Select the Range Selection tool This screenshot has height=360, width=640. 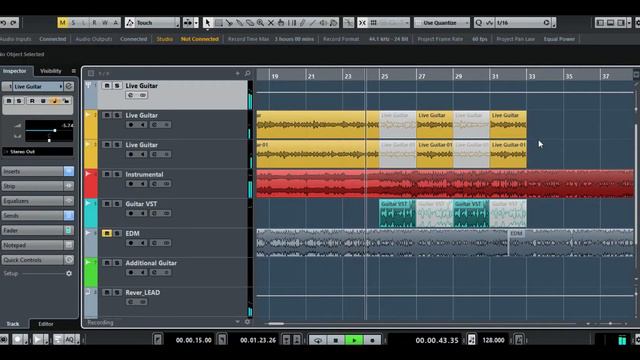[x=219, y=23]
